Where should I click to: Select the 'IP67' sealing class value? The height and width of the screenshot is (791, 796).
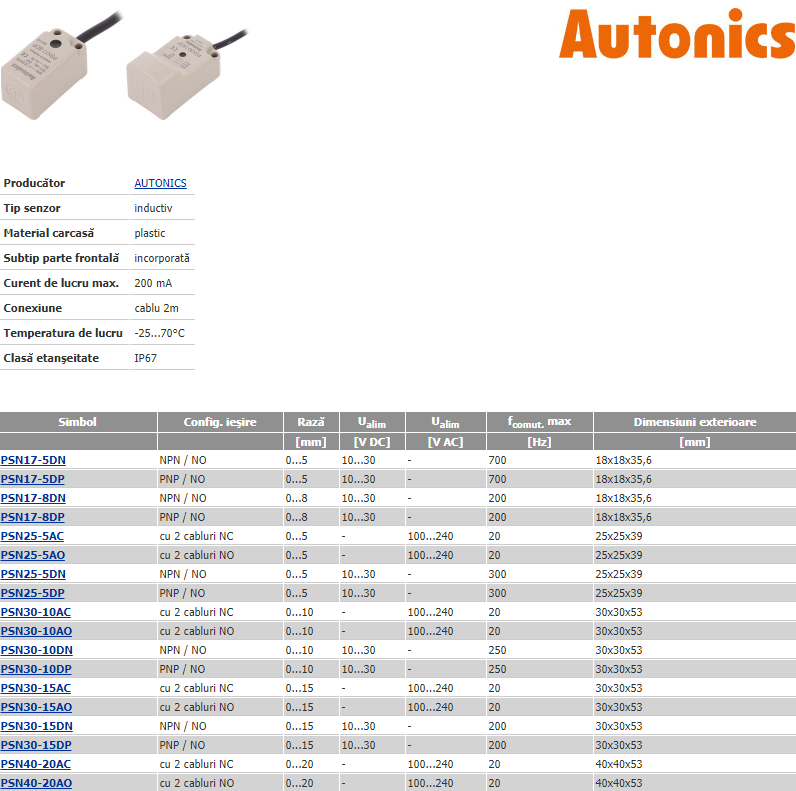tap(146, 358)
